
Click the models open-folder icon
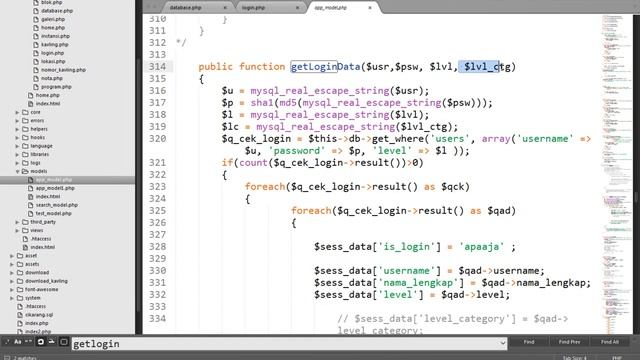pos(25,171)
